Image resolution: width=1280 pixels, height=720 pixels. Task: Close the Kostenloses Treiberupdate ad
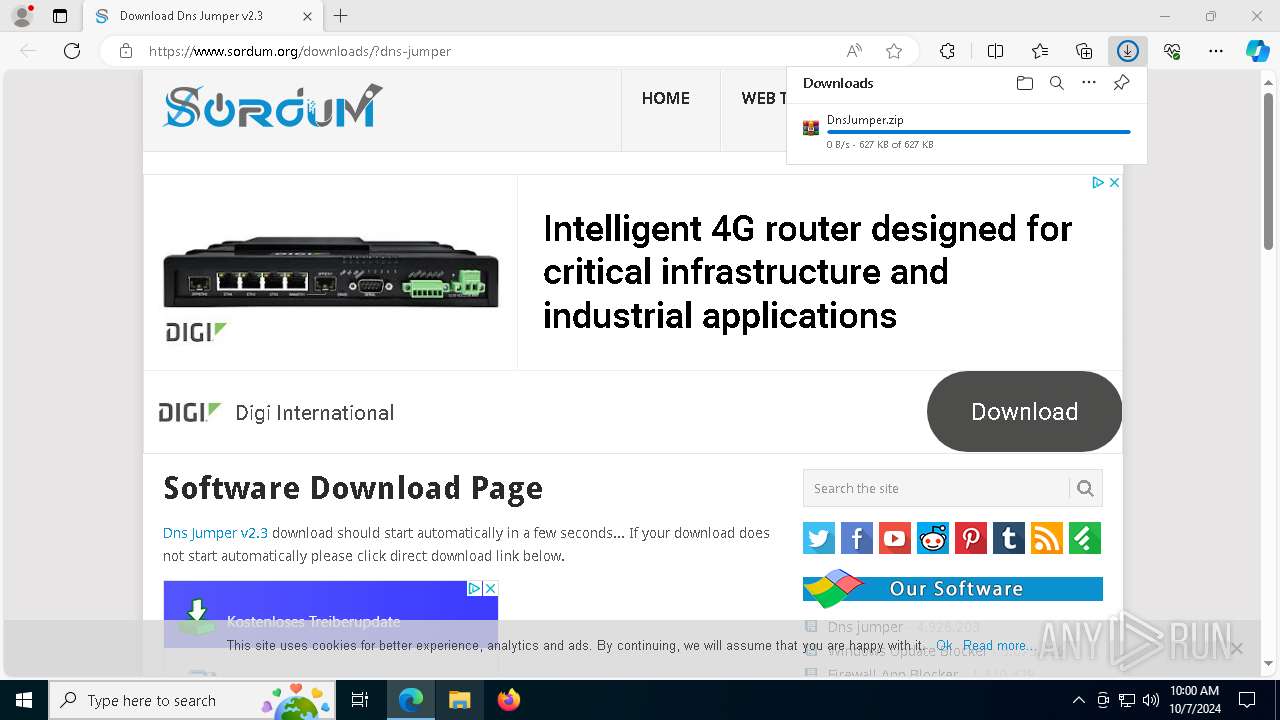pyautogui.click(x=490, y=588)
